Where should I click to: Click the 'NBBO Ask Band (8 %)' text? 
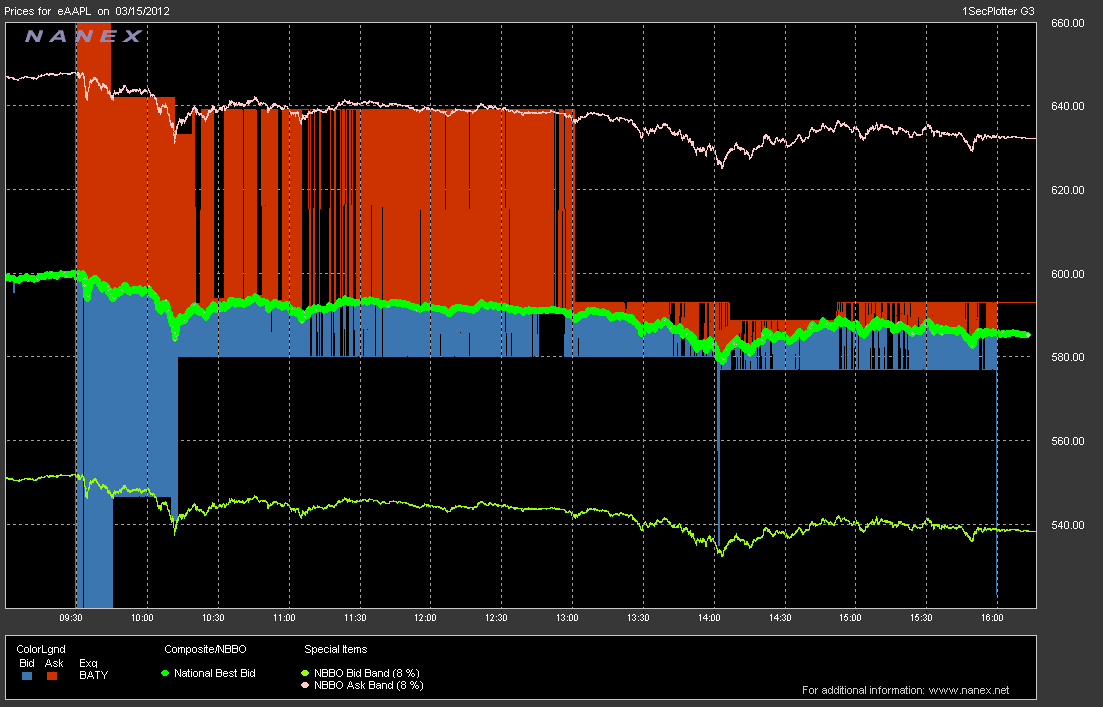tap(369, 685)
